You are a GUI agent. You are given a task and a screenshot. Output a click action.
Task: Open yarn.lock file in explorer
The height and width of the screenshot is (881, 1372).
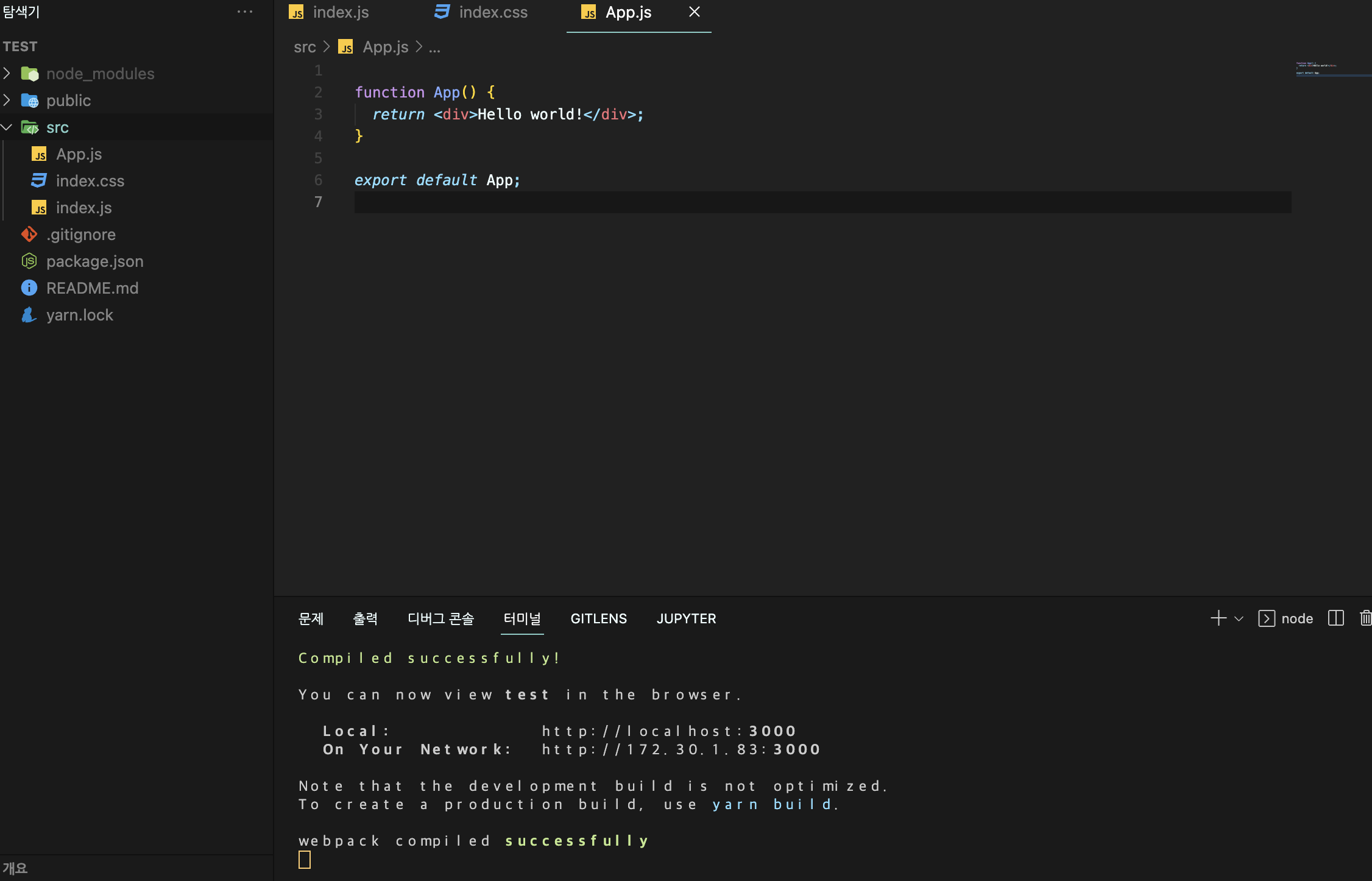(79, 315)
